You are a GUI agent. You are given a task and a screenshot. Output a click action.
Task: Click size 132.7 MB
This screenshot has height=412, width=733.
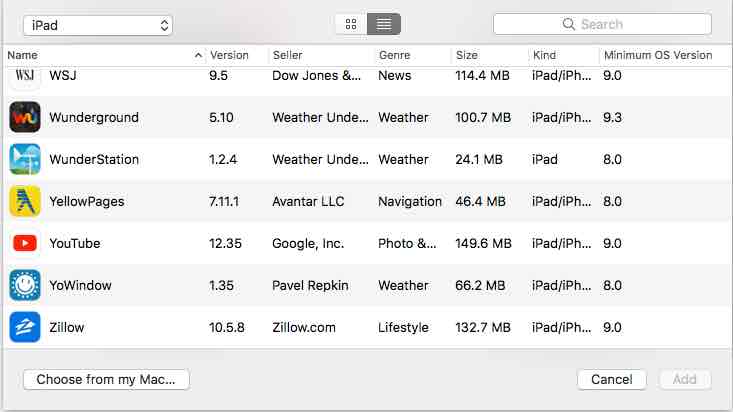(x=483, y=327)
